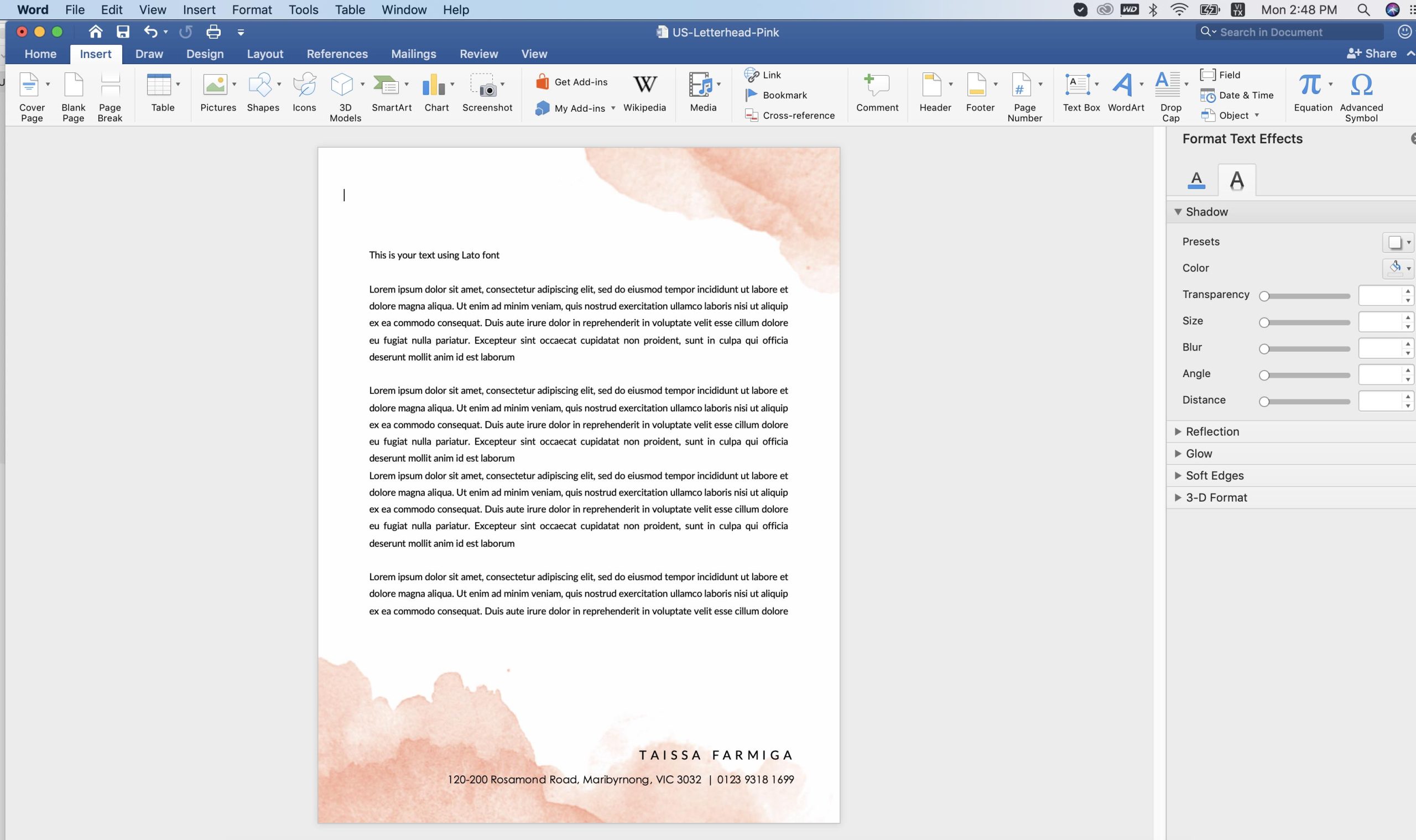Image resolution: width=1416 pixels, height=840 pixels.
Task: Adjust the Distance slider
Action: point(1306,401)
